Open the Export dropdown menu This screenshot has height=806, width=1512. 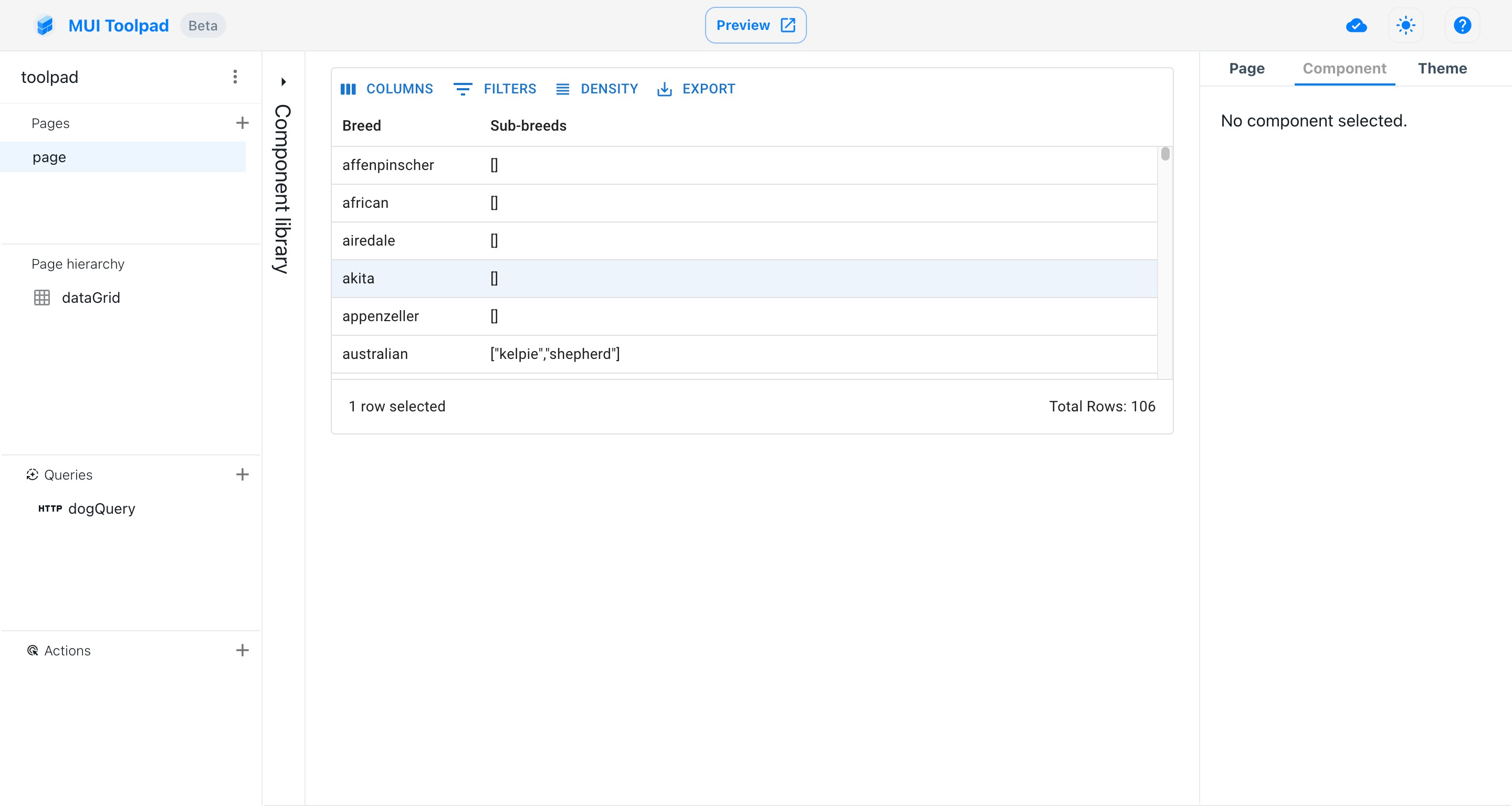coord(696,89)
